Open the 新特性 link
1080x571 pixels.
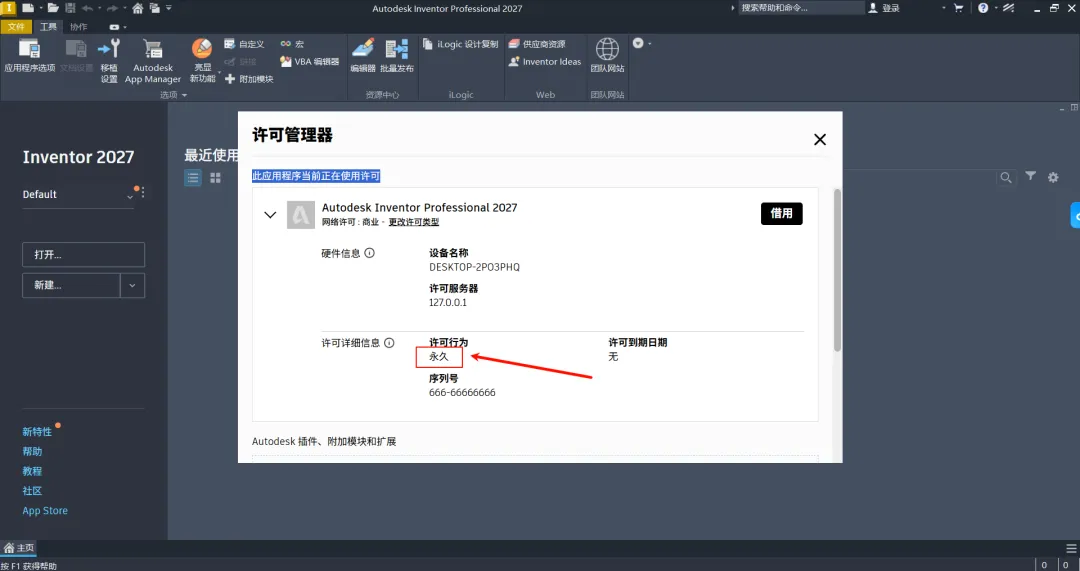(37, 432)
